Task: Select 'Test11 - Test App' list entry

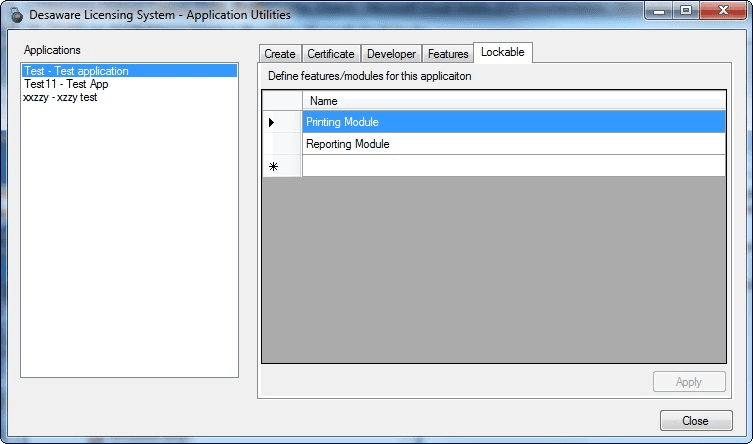Action: tap(129, 84)
